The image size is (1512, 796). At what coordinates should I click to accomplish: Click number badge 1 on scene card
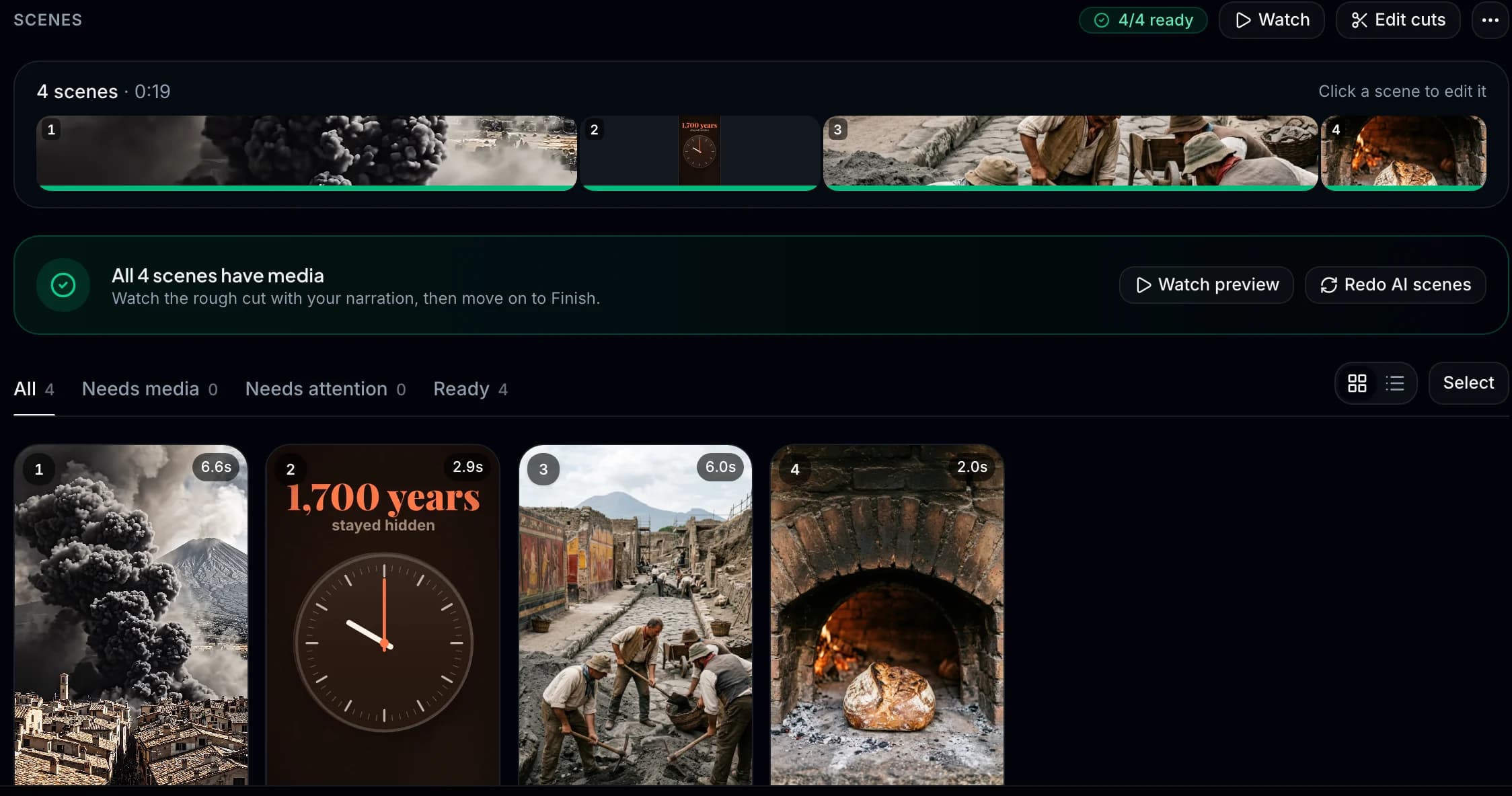click(x=39, y=469)
